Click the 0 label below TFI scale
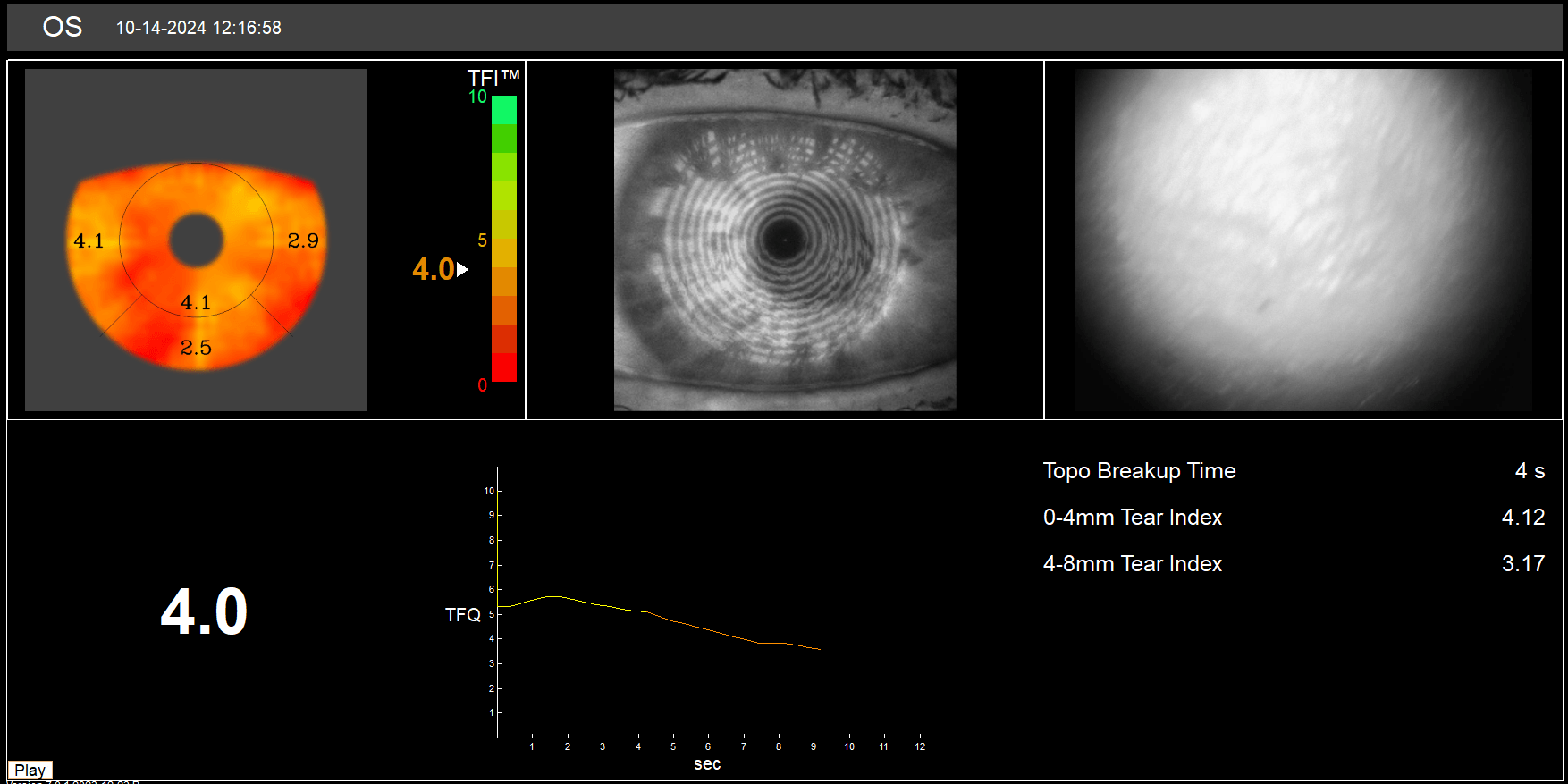The width and height of the screenshot is (1568, 784). pos(483,385)
